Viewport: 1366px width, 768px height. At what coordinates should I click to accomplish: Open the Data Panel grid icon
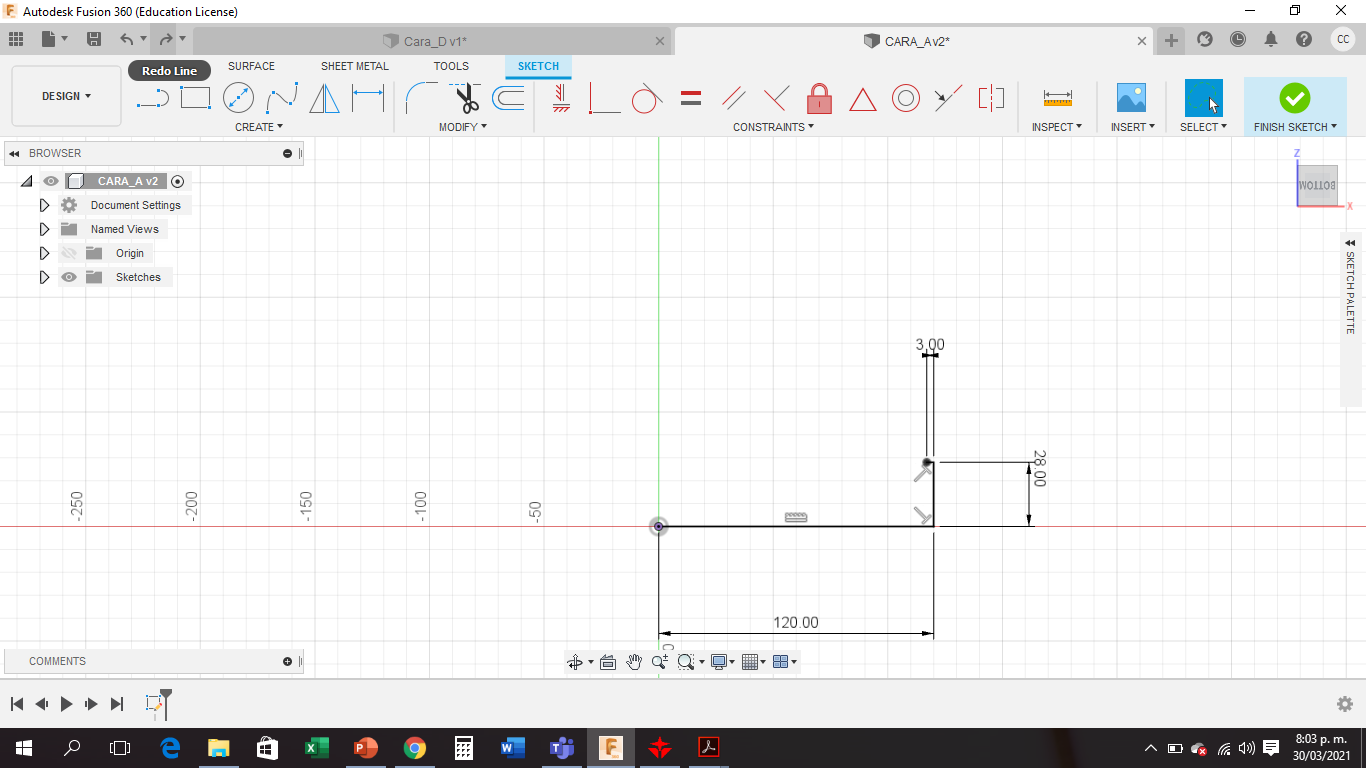[16, 39]
